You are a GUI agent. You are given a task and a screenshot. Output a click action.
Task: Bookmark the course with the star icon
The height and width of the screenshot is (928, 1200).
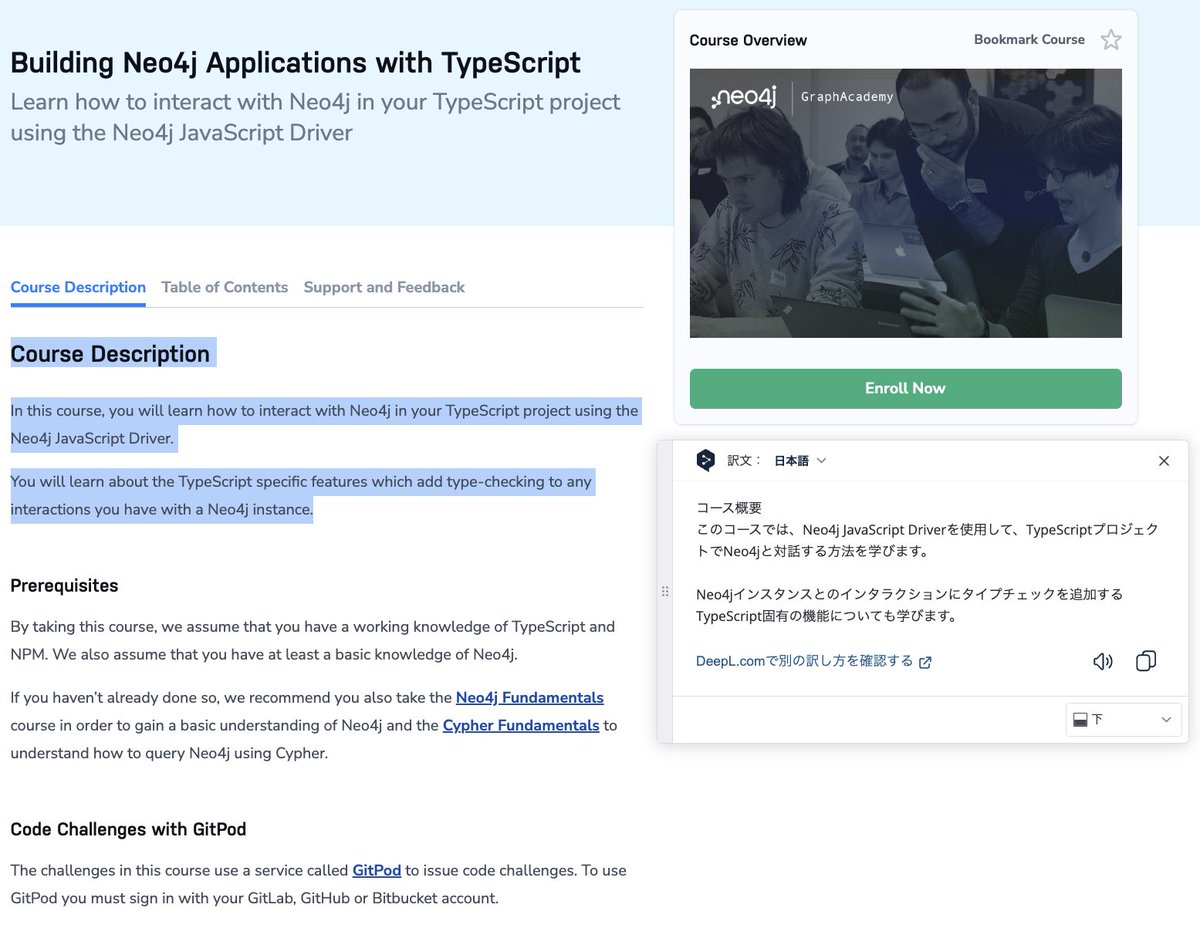coord(1110,40)
